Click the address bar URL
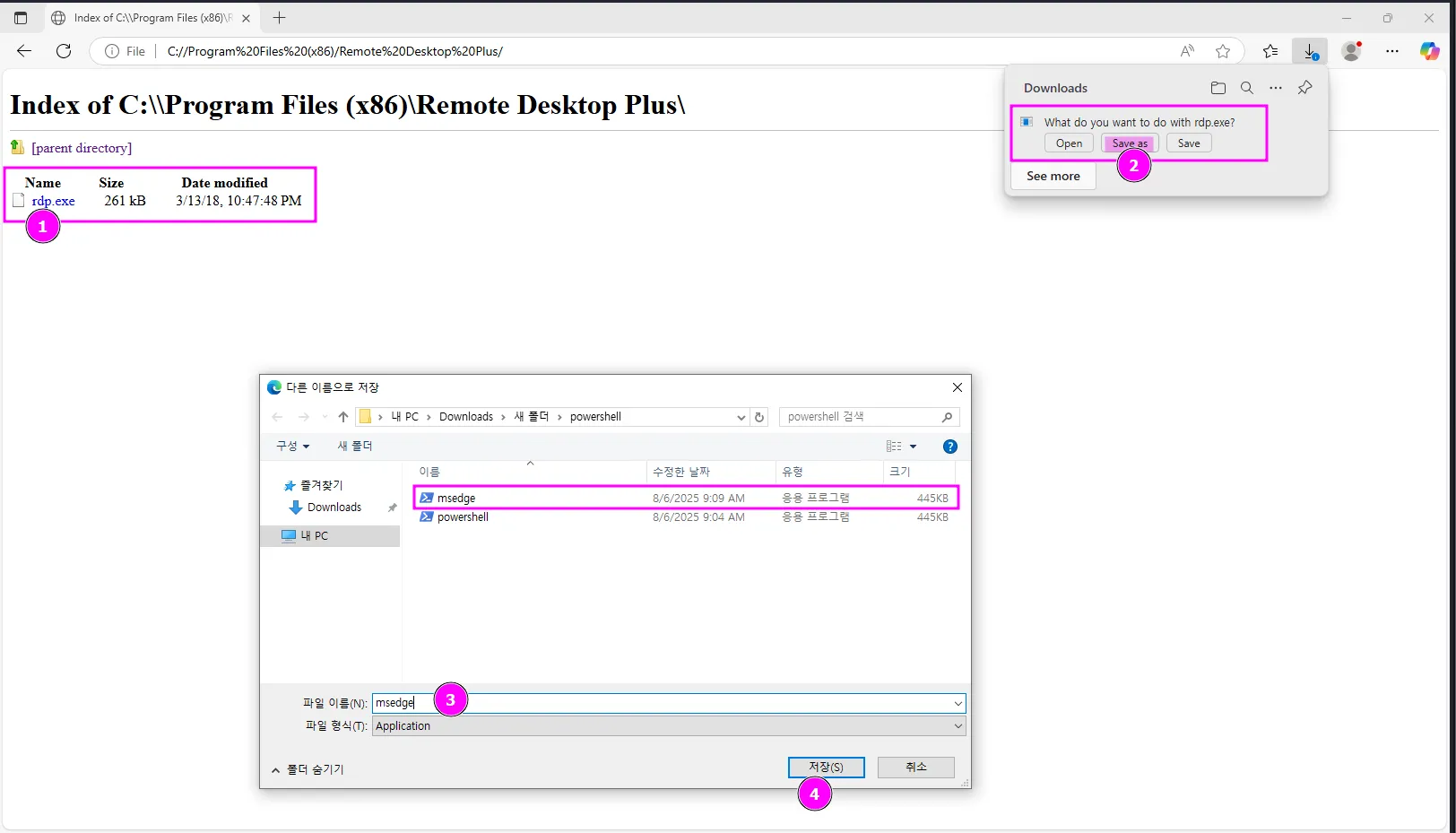This screenshot has height=833, width=1456. (x=335, y=51)
